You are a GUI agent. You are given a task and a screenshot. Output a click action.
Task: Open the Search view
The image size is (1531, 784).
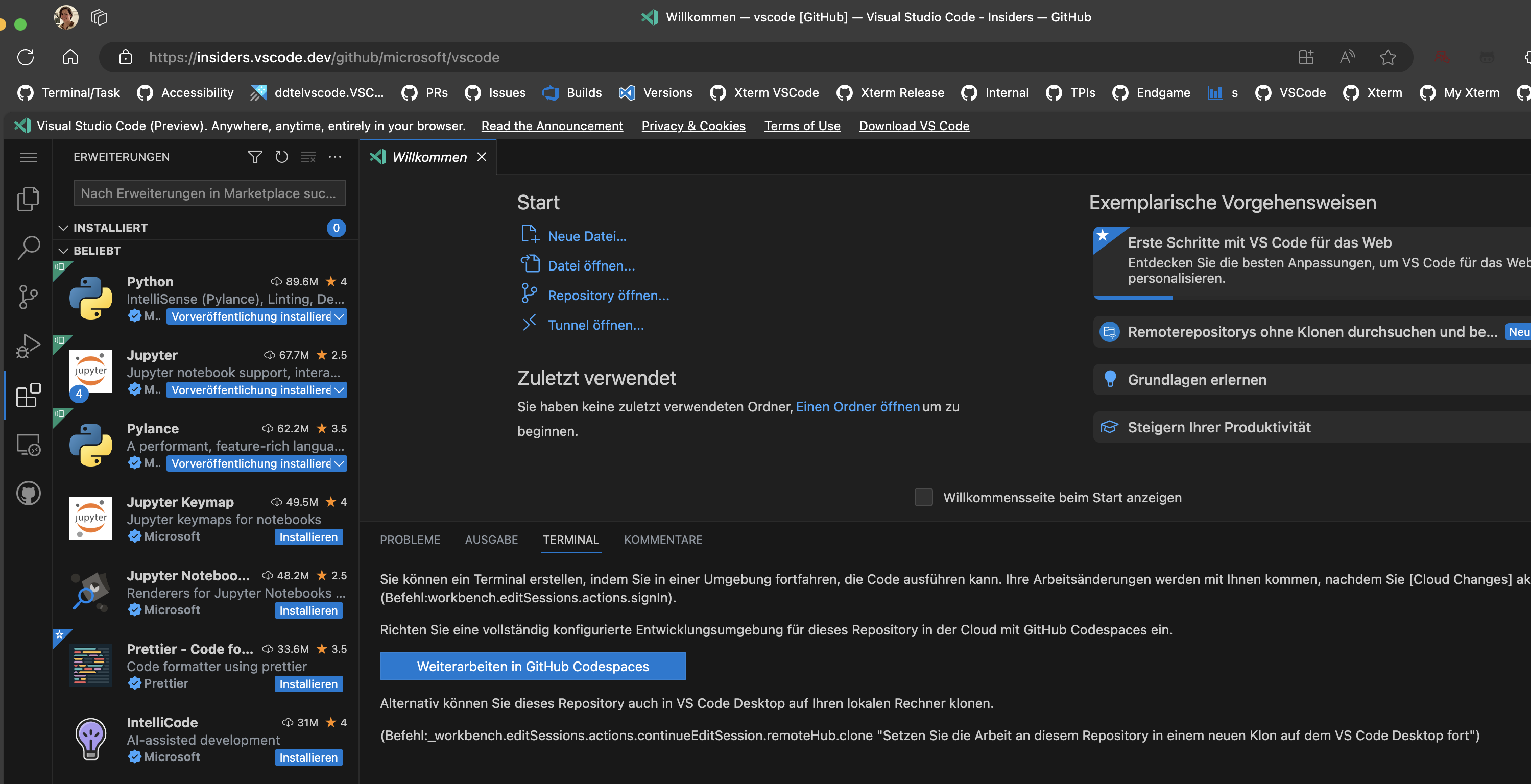pyautogui.click(x=28, y=248)
